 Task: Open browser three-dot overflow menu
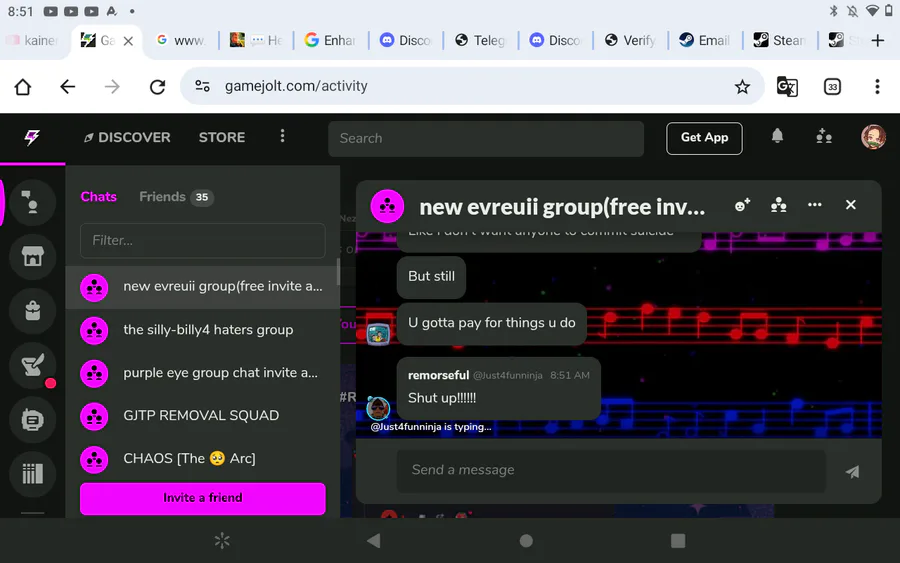pos(877,87)
